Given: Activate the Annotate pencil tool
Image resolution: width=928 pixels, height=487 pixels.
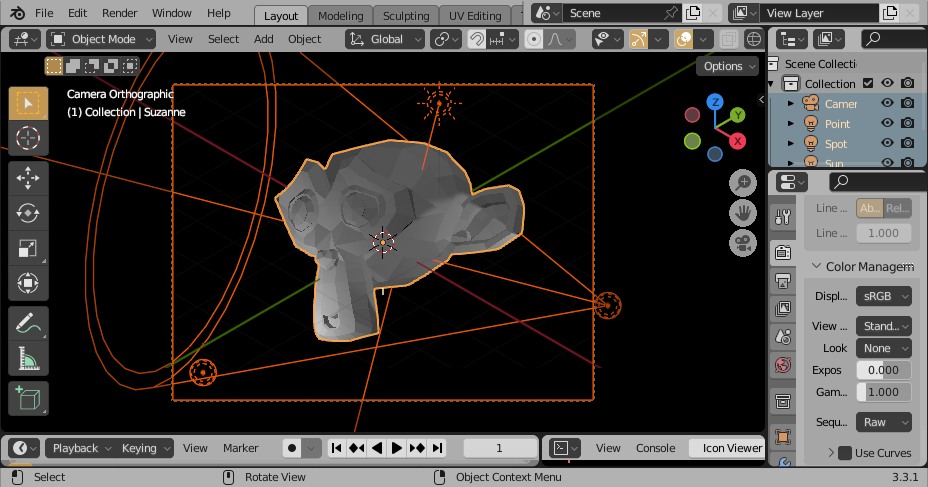Looking at the screenshot, I should (x=28, y=323).
